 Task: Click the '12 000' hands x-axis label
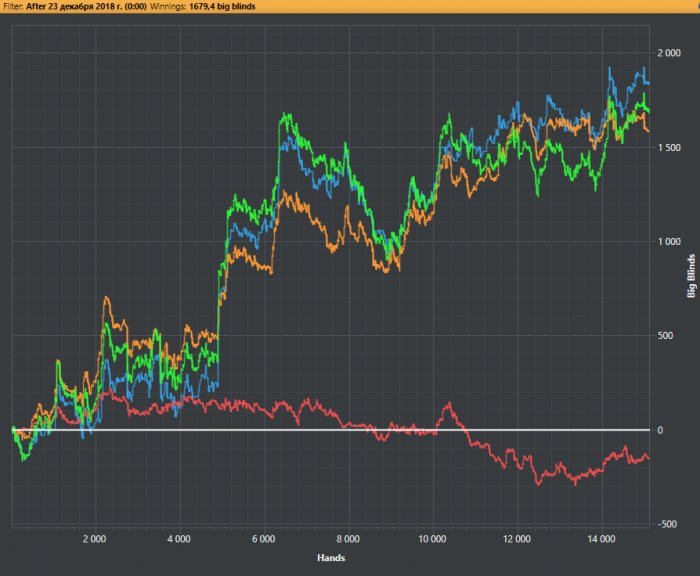click(517, 539)
